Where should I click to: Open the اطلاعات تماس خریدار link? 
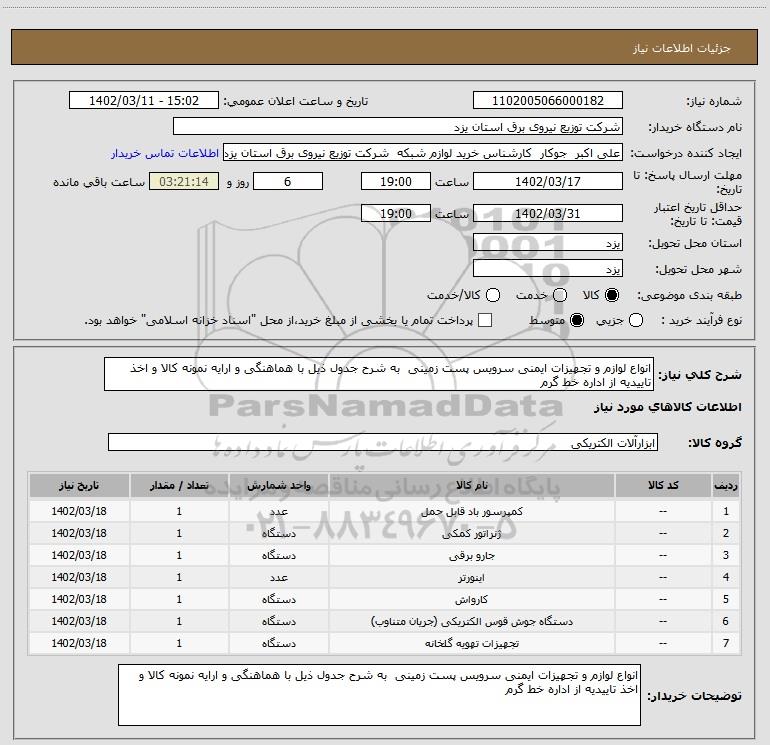[165, 154]
